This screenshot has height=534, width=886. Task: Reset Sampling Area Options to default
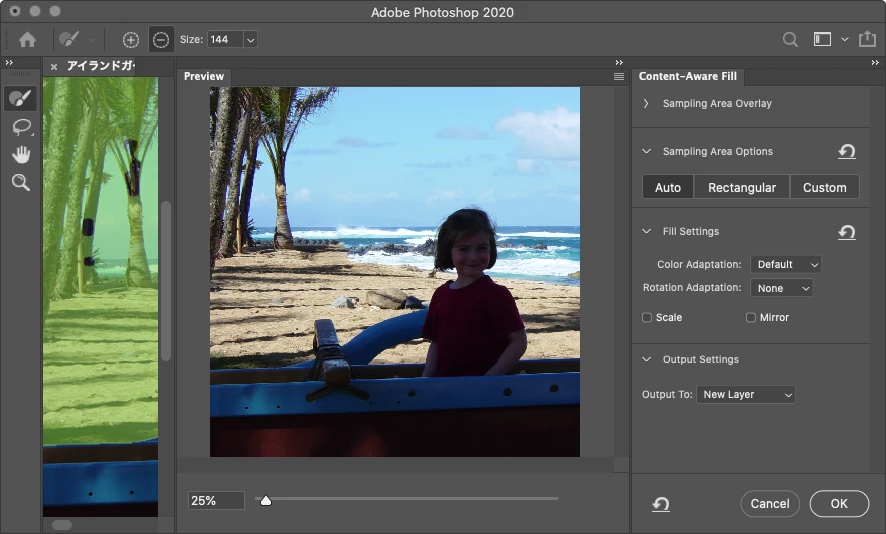[x=846, y=151]
